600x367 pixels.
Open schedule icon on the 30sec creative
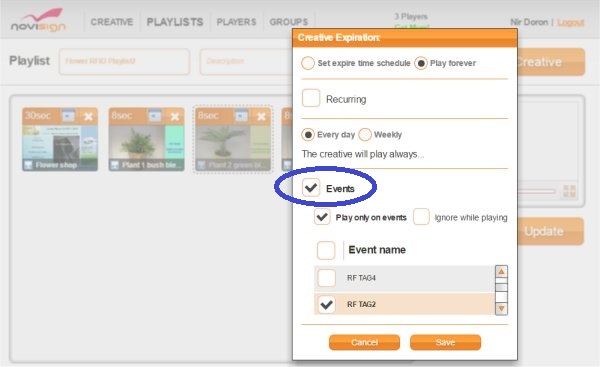(68, 116)
